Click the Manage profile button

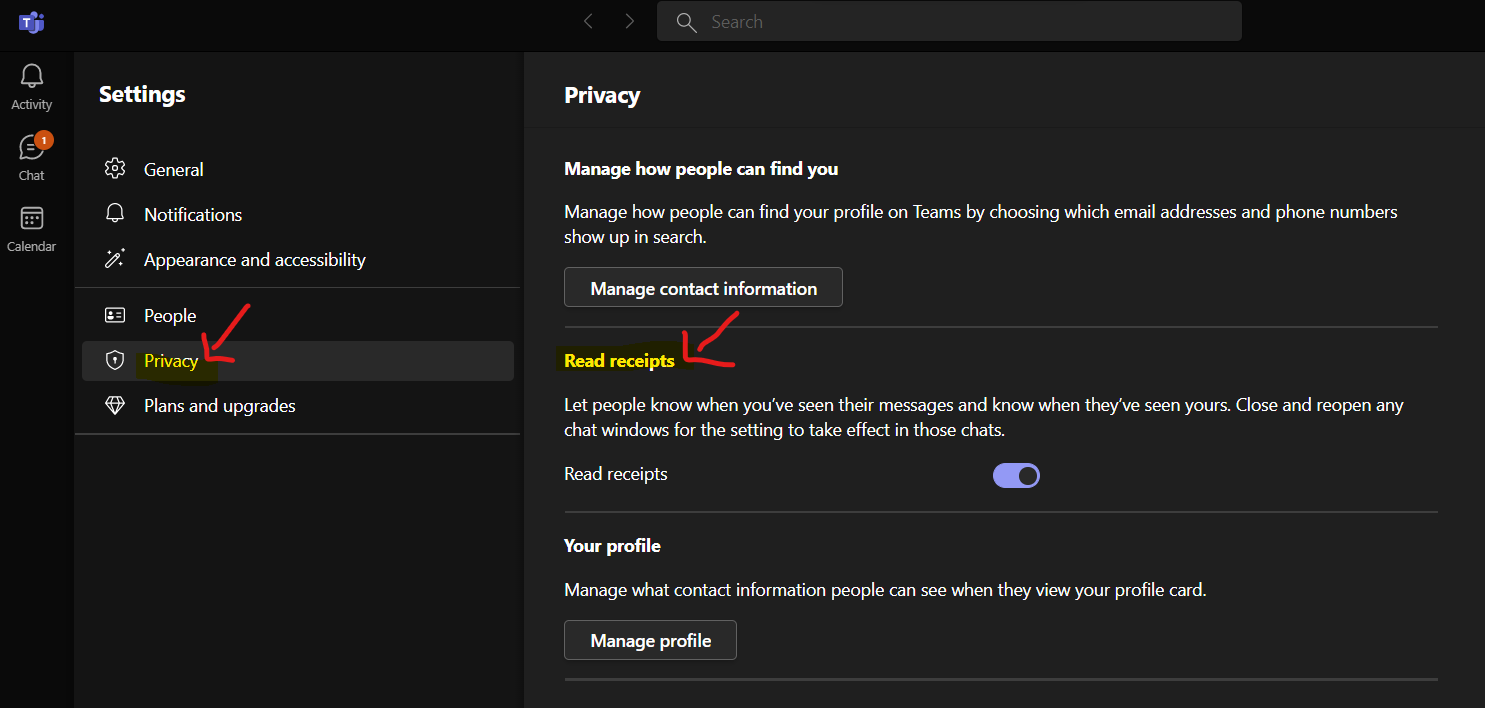click(650, 639)
